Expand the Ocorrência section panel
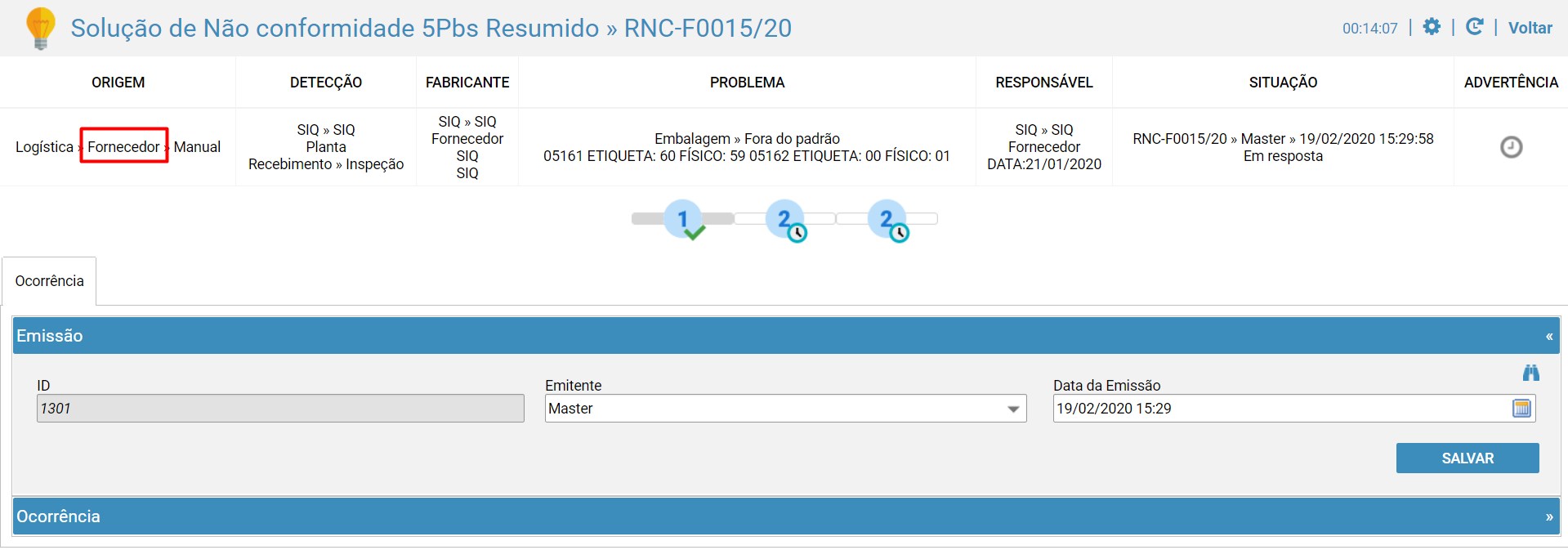The image size is (1568, 550). (786, 516)
